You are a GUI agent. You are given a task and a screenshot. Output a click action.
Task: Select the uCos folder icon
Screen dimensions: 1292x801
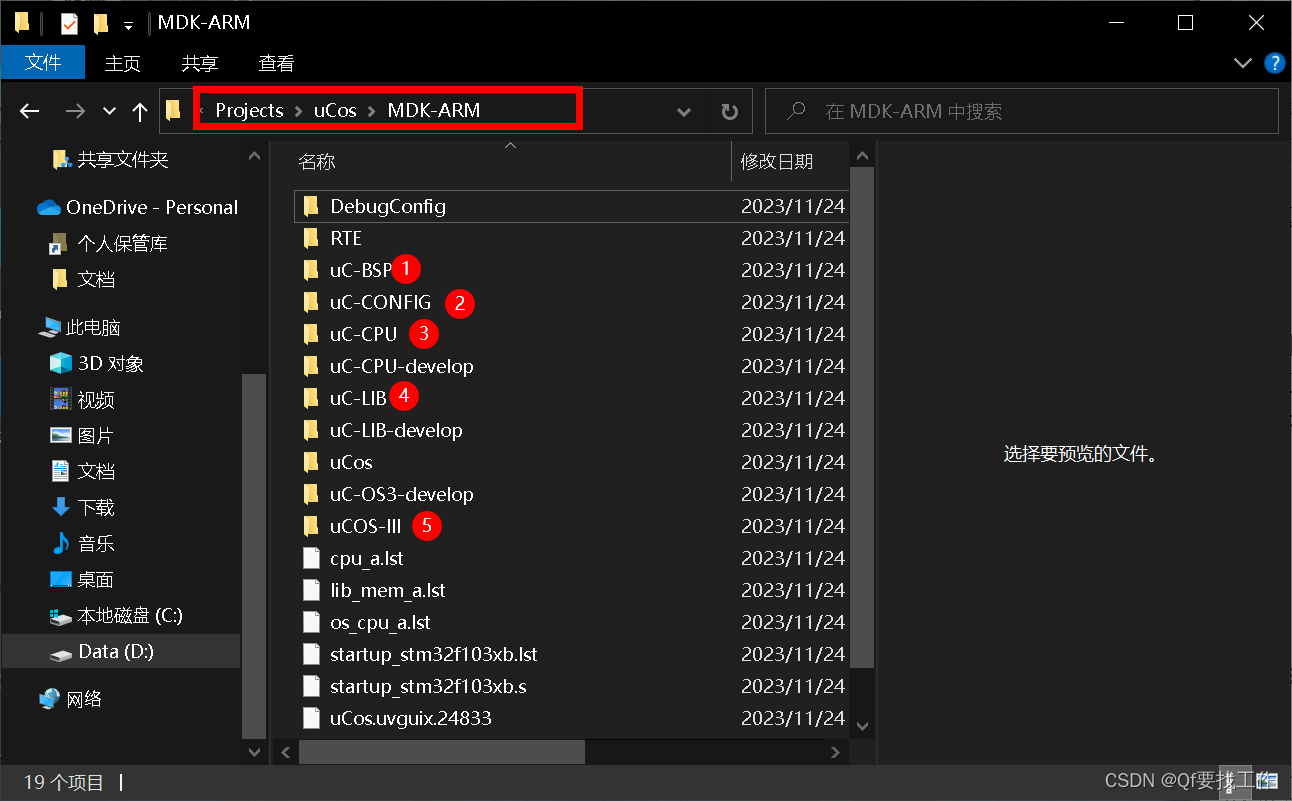311,462
